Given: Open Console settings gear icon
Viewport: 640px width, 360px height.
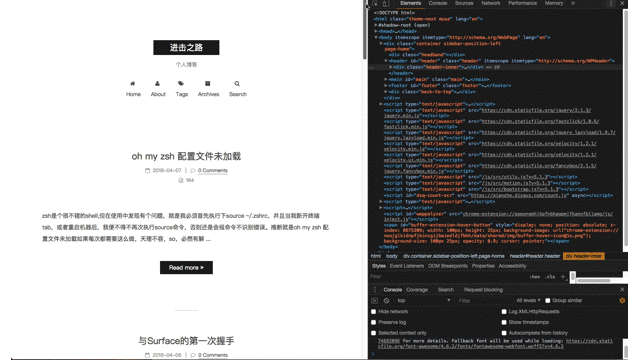Looking at the screenshot, I should tap(622, 300).
